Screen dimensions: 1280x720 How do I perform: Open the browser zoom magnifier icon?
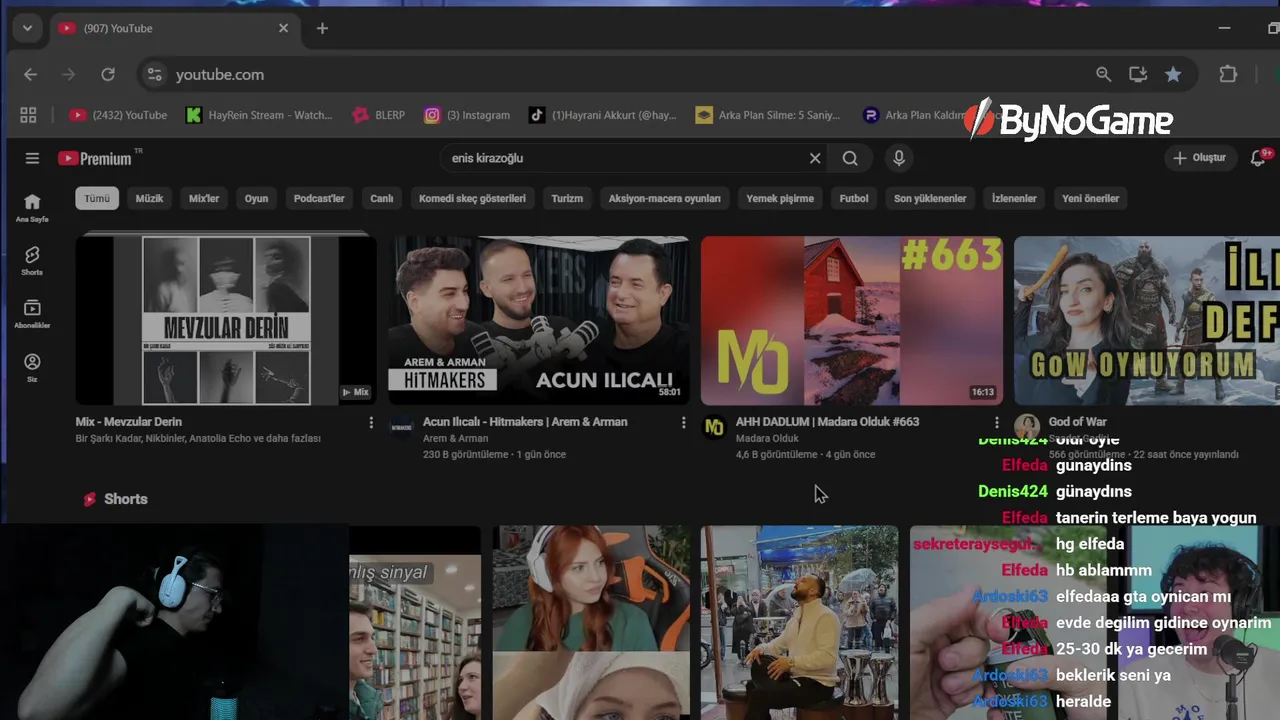(x=1103, y=74)
